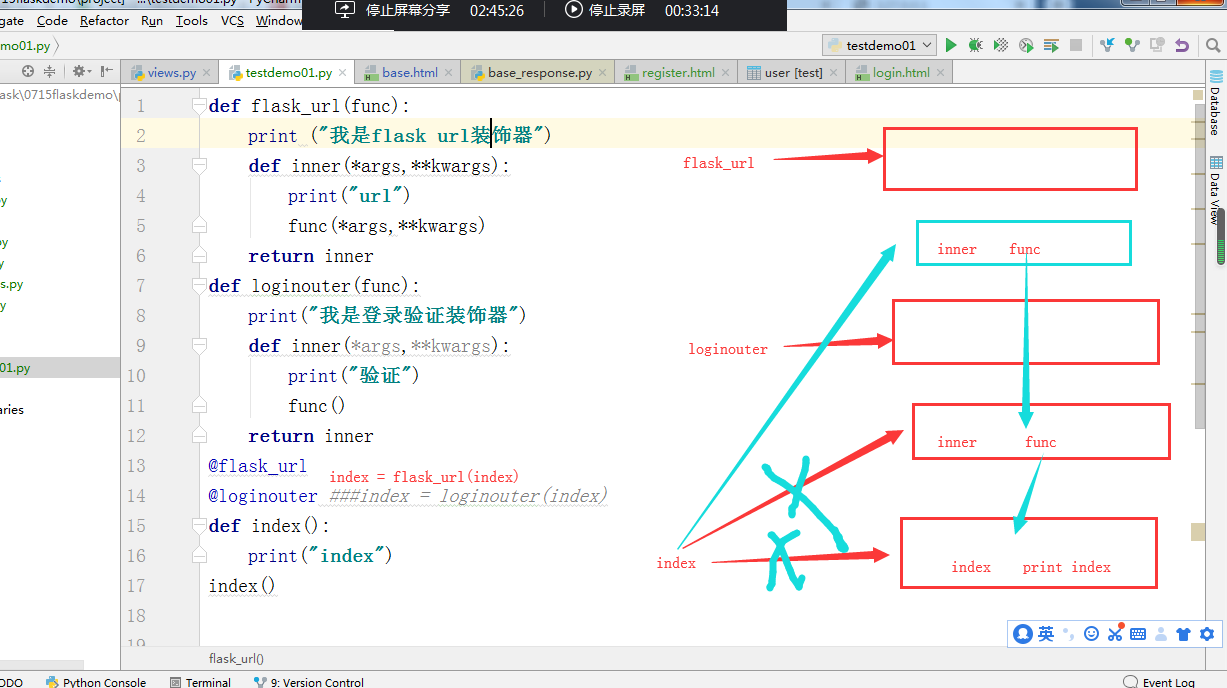
Task: Open the Sogou on-screen keyboard
Action: pyautogui.click(x=1137, y=634)
